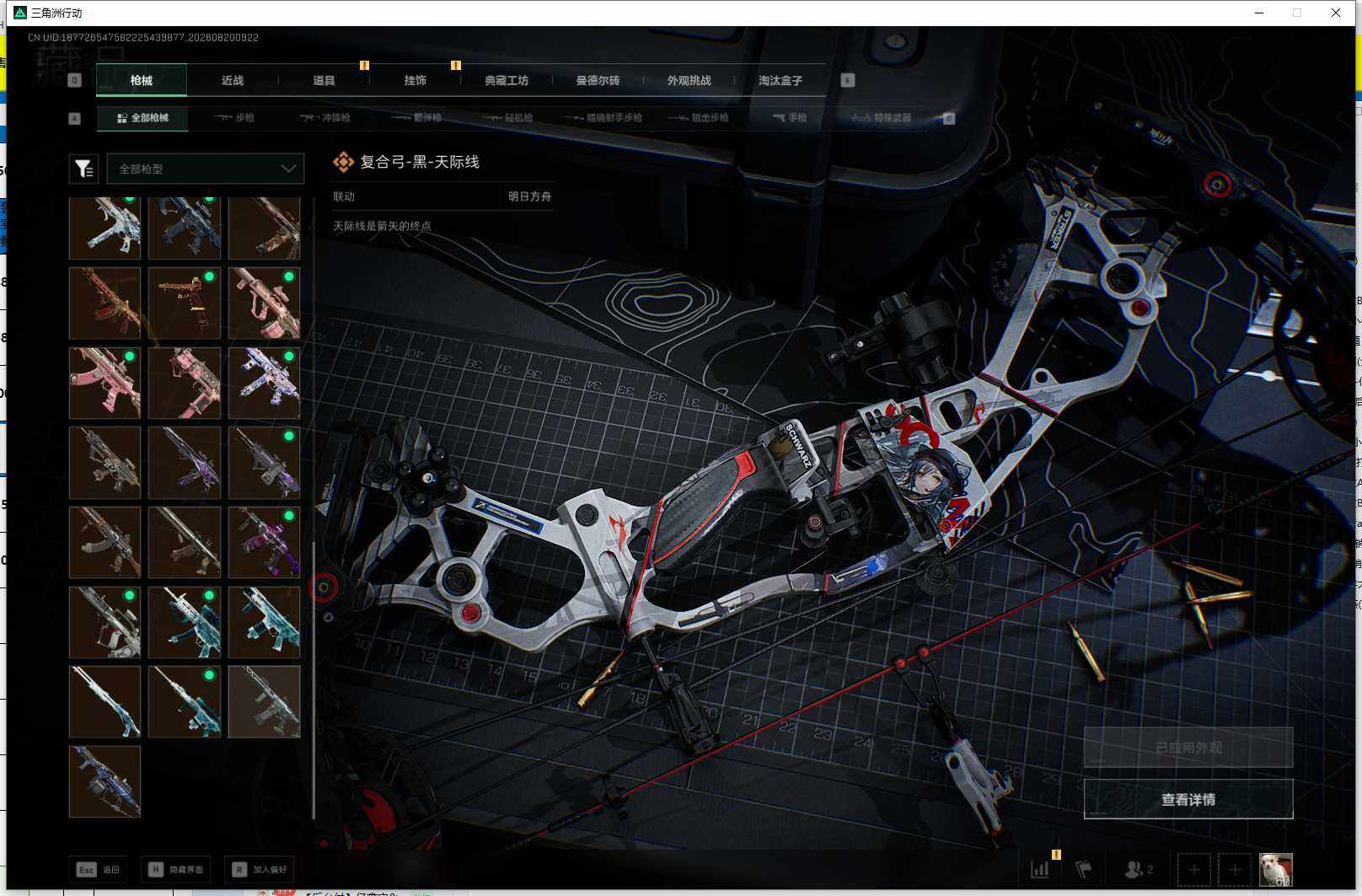Click the E key next-tab icon
Image resolution: width=1362 pixels, height=896 pixels.
tap(848, 80)
